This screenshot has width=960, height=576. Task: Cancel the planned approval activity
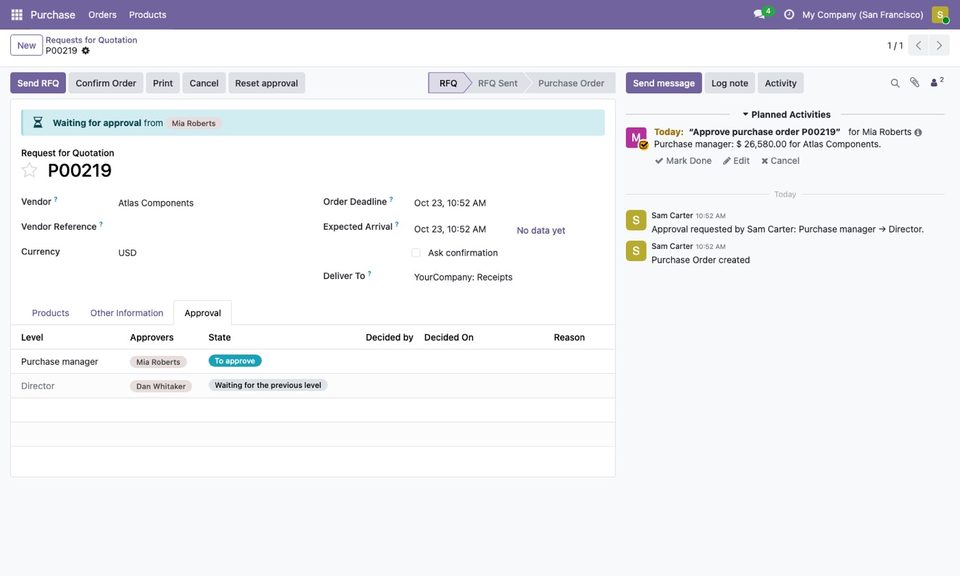pyautogui.click(x=780, y=161)
